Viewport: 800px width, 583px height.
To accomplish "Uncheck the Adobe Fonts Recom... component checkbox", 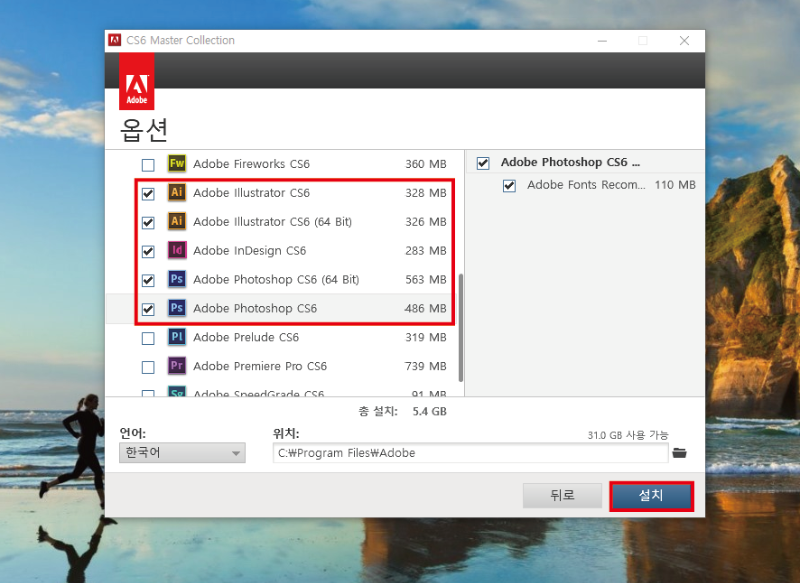I will [509, 186].
